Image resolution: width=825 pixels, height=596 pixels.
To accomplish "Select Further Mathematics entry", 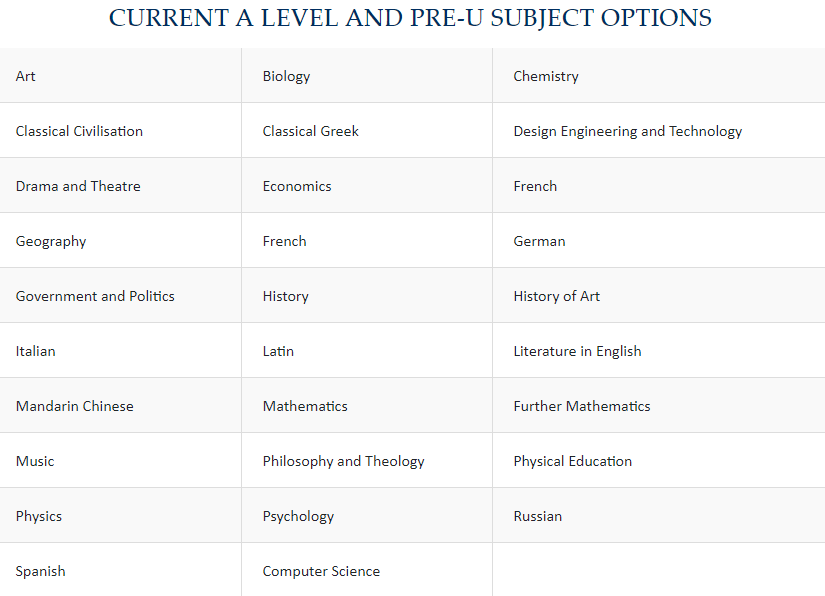I will [x=582, y=406].
